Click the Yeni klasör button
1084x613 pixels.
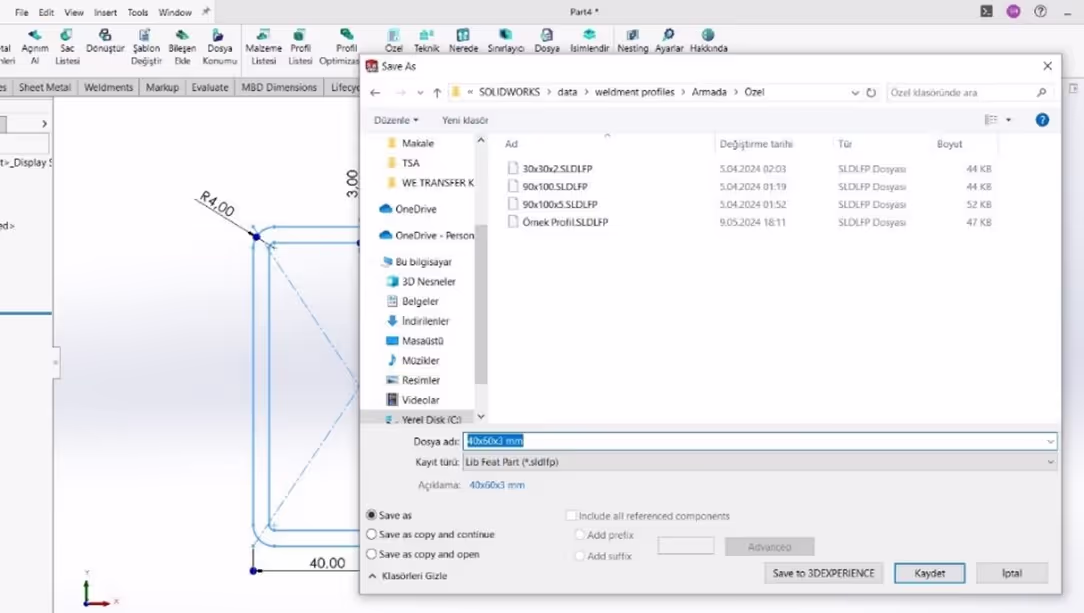465,120
